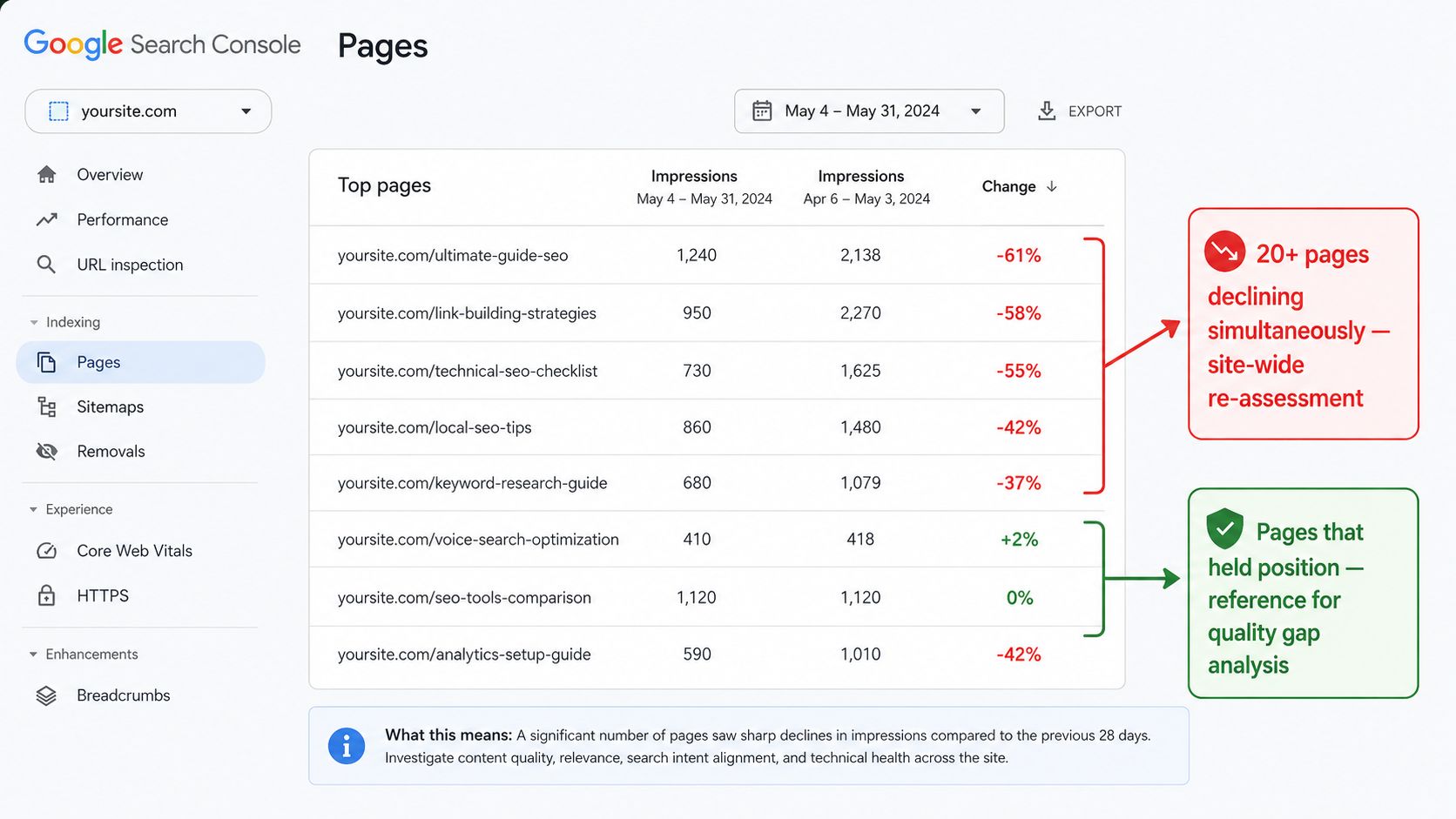Click the -61% change value

pos(1019,255)
